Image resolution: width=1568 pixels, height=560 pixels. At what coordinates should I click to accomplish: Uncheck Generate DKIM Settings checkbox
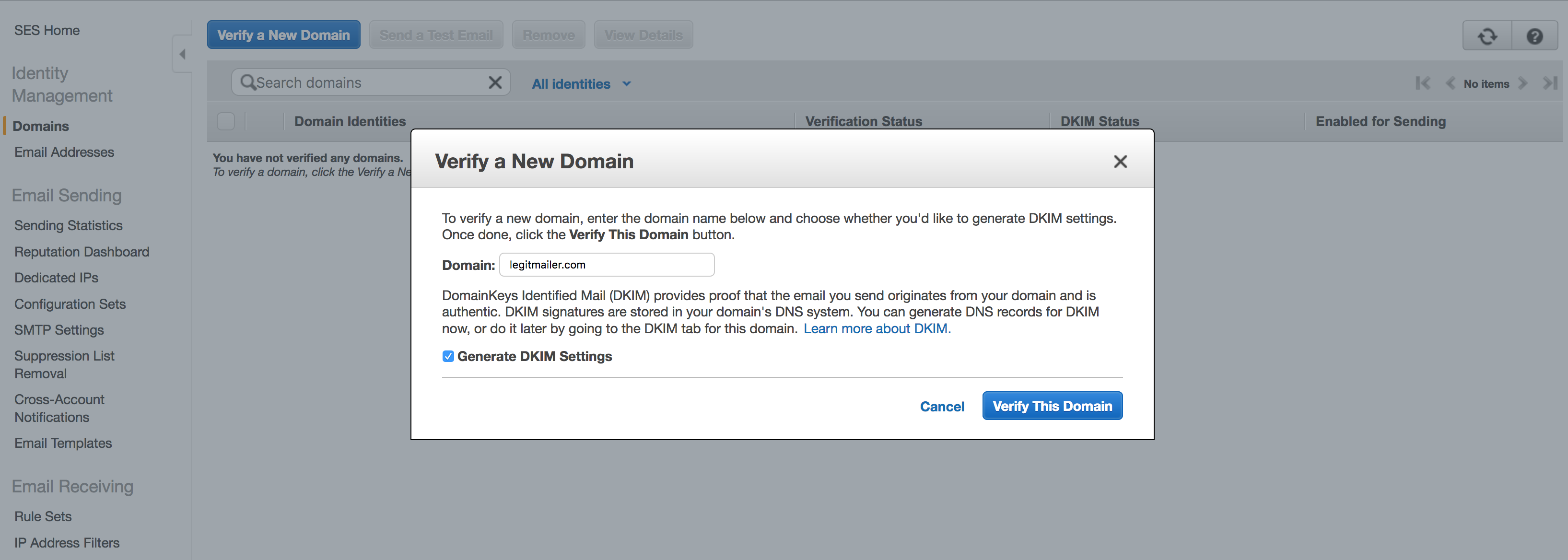tap(448, 356)
